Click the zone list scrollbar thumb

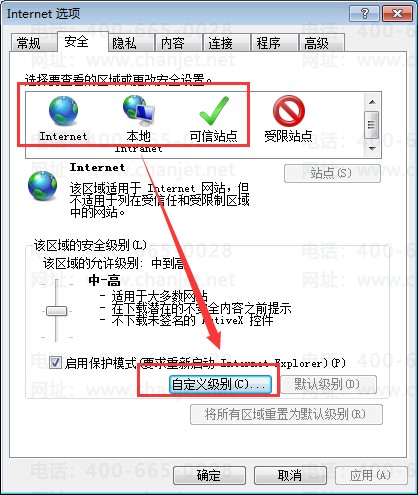click(372, 125)
